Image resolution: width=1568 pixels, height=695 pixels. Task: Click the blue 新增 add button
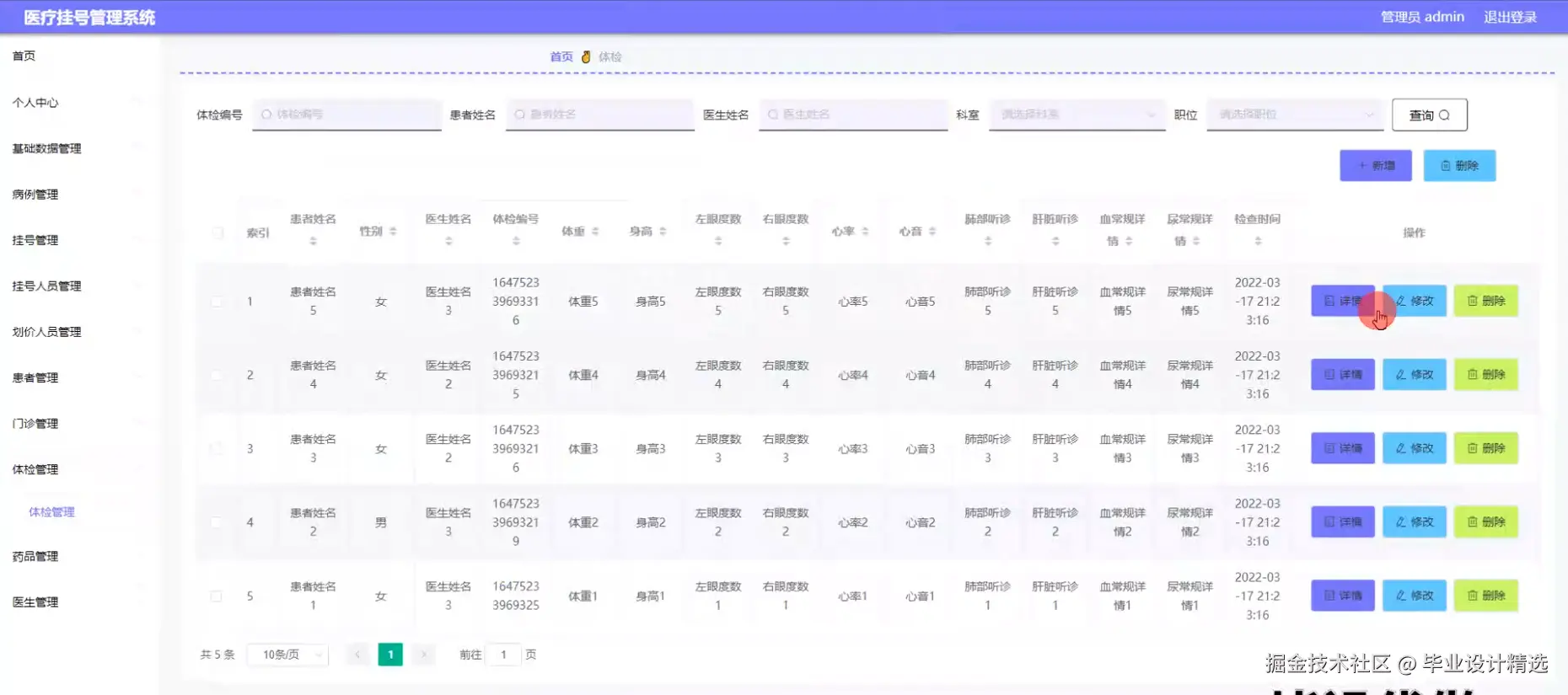pyautogui.click(x=1375, y=166)
